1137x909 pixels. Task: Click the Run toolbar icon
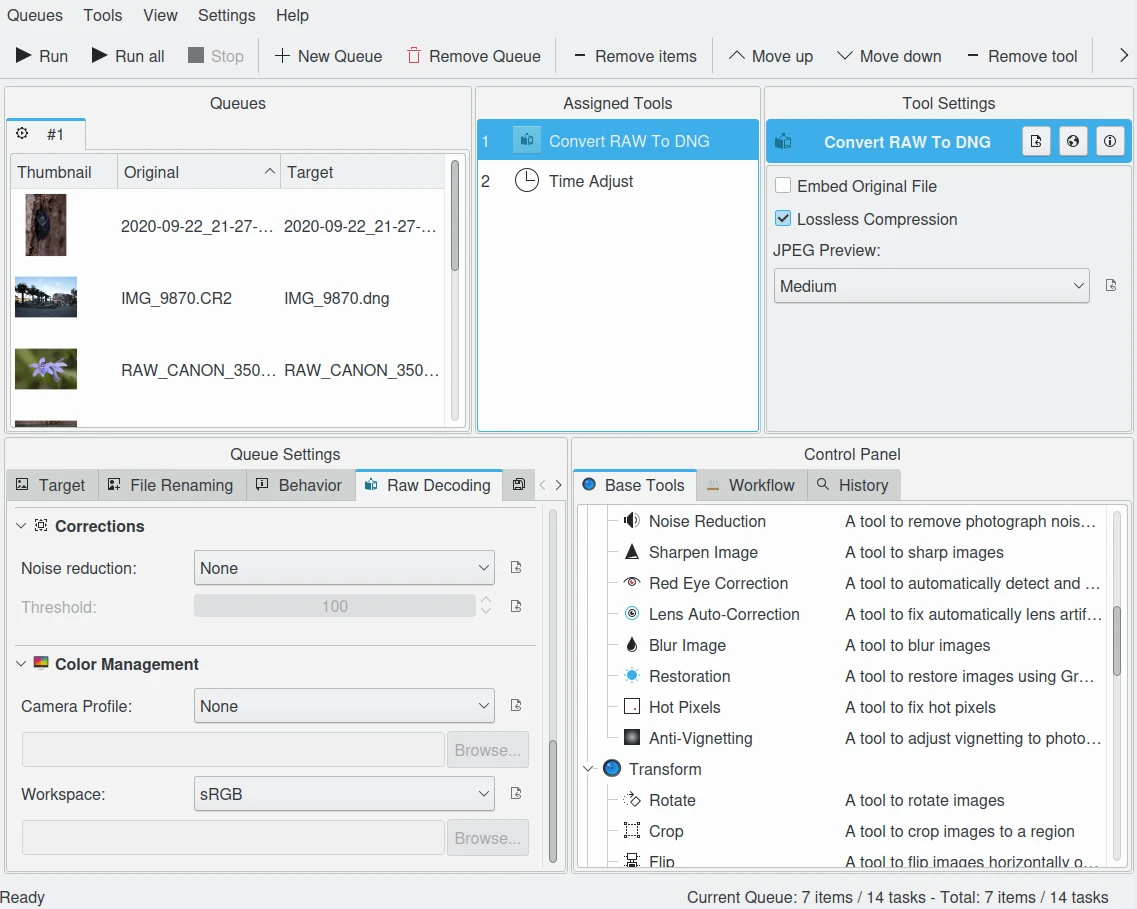24,56
